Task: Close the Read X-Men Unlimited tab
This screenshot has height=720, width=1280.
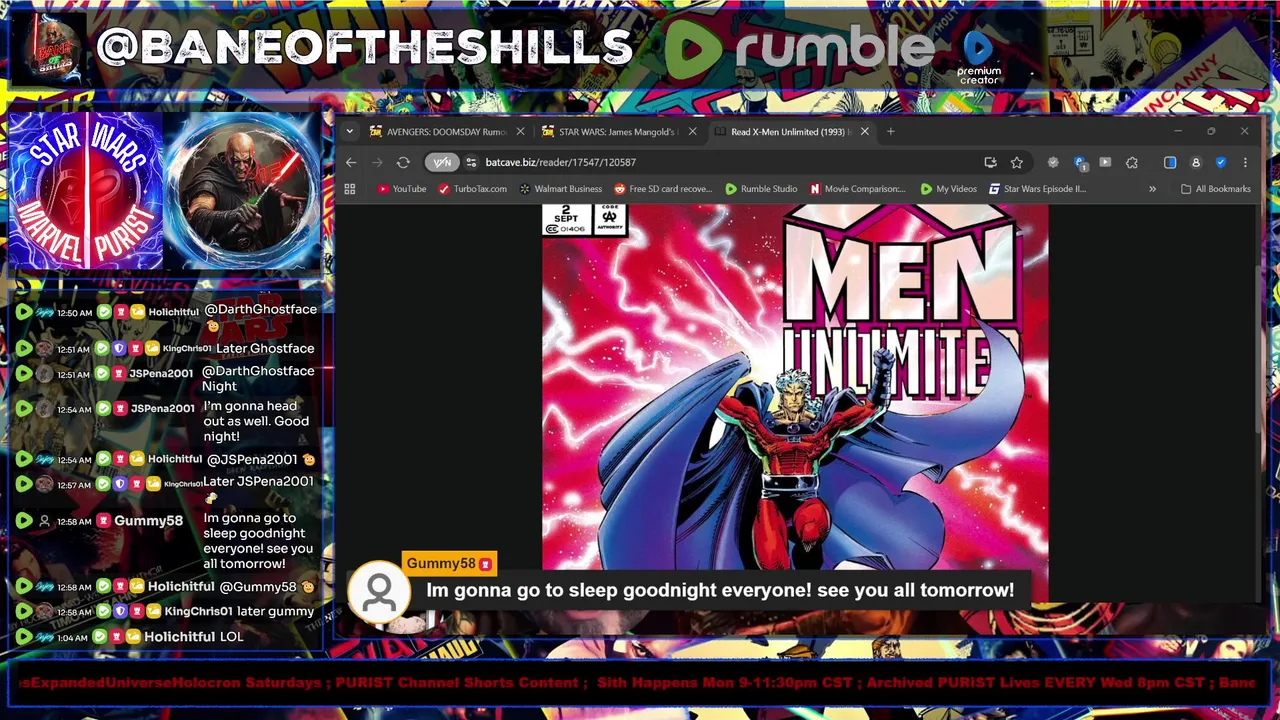Action: pyautogui.click(x=865, y=132)
